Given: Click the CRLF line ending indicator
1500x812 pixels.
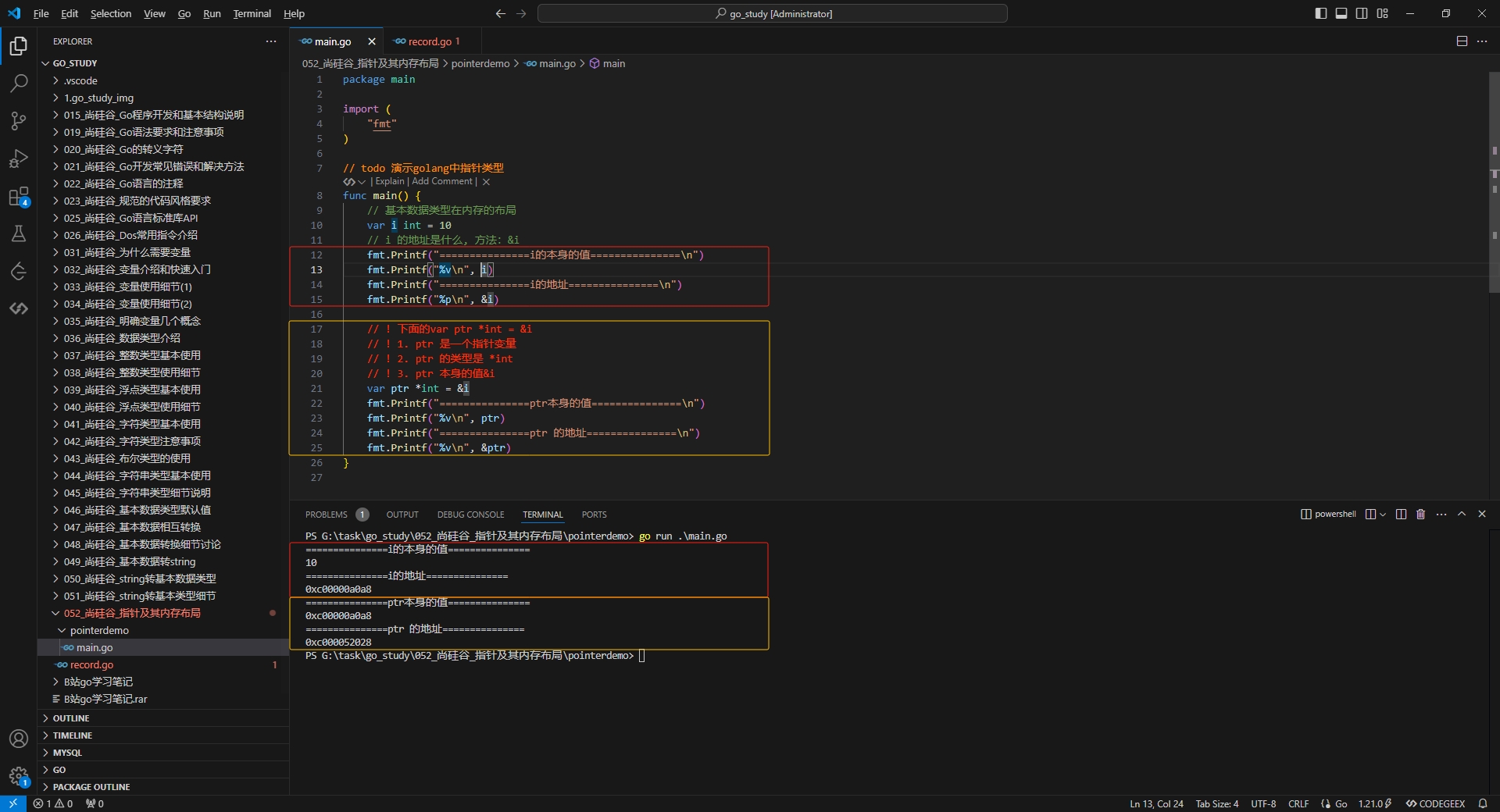Looking at the screenshot, I should click(x=1298, y=803).
